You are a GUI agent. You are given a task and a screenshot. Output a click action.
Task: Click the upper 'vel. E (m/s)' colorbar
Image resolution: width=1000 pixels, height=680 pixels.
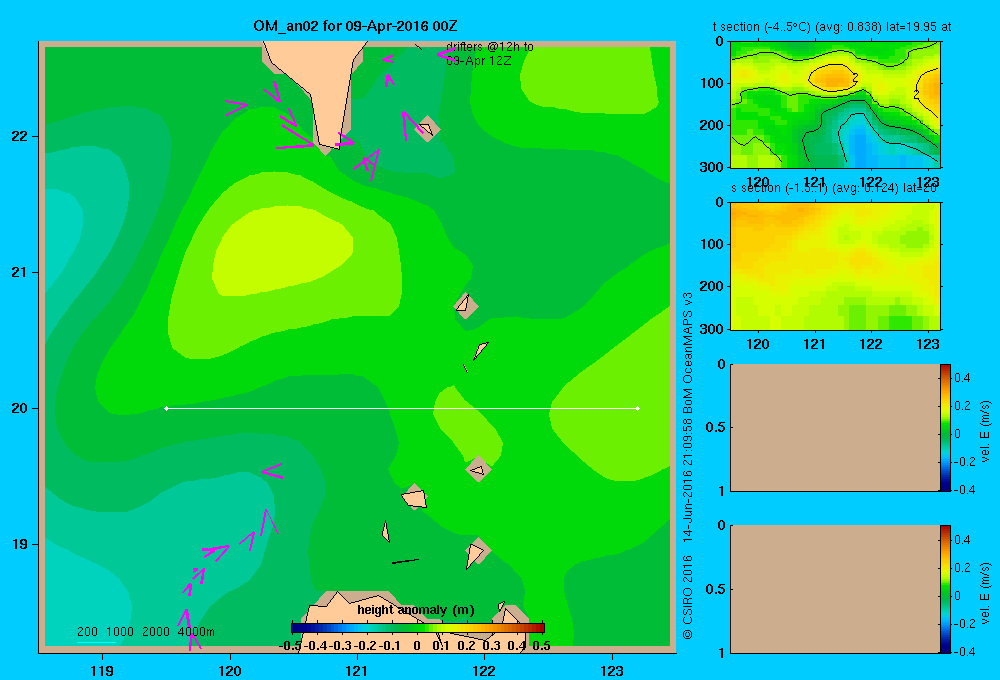point(945,427)
